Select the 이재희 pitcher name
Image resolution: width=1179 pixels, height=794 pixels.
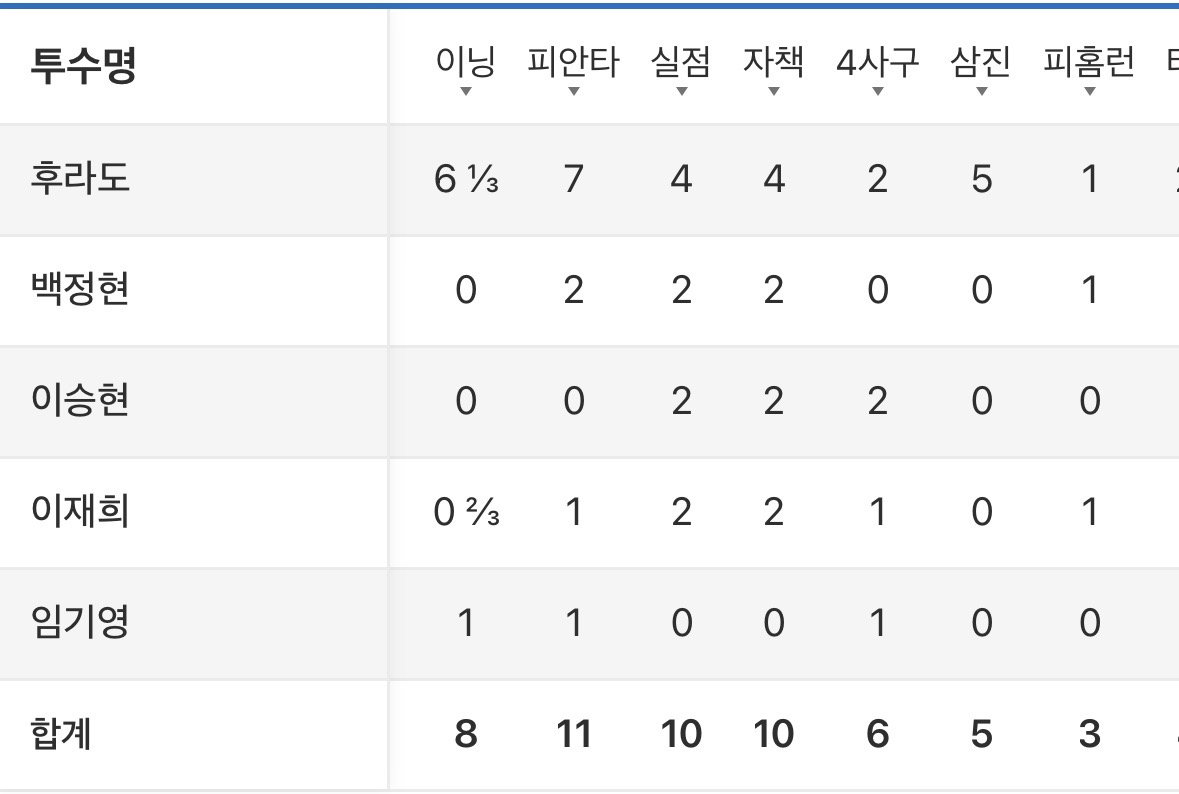(80, 511)
